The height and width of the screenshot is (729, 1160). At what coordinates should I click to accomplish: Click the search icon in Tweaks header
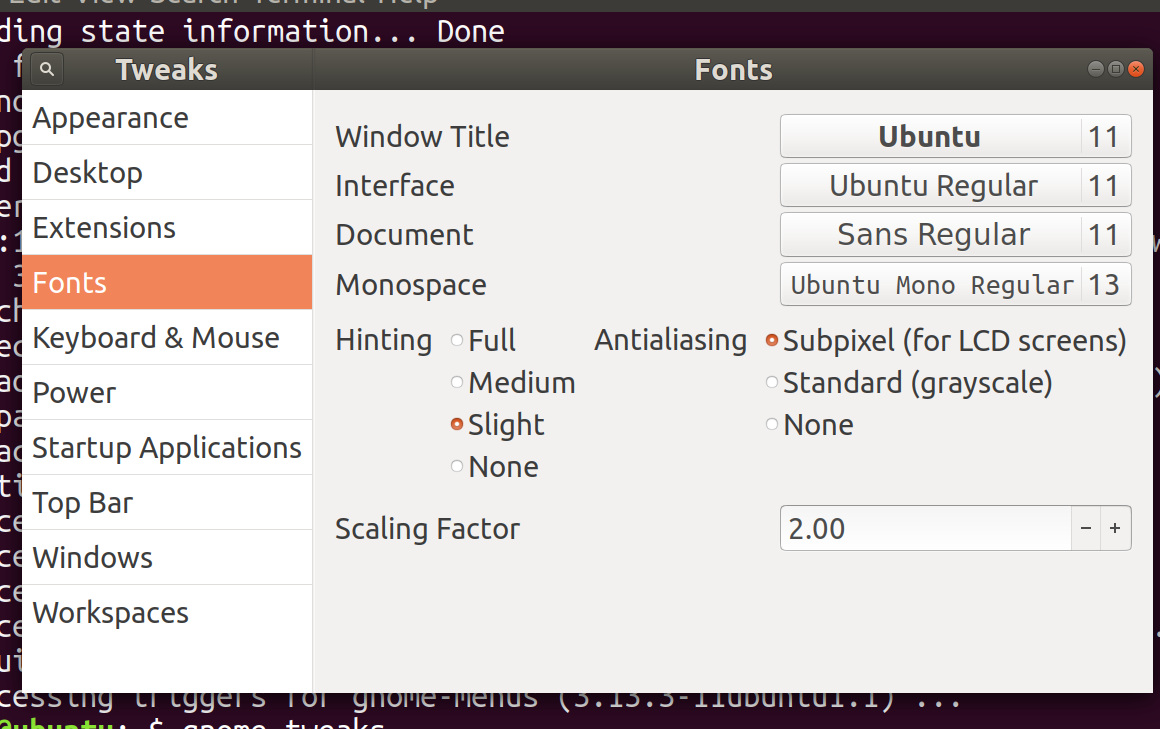(47, 69)
